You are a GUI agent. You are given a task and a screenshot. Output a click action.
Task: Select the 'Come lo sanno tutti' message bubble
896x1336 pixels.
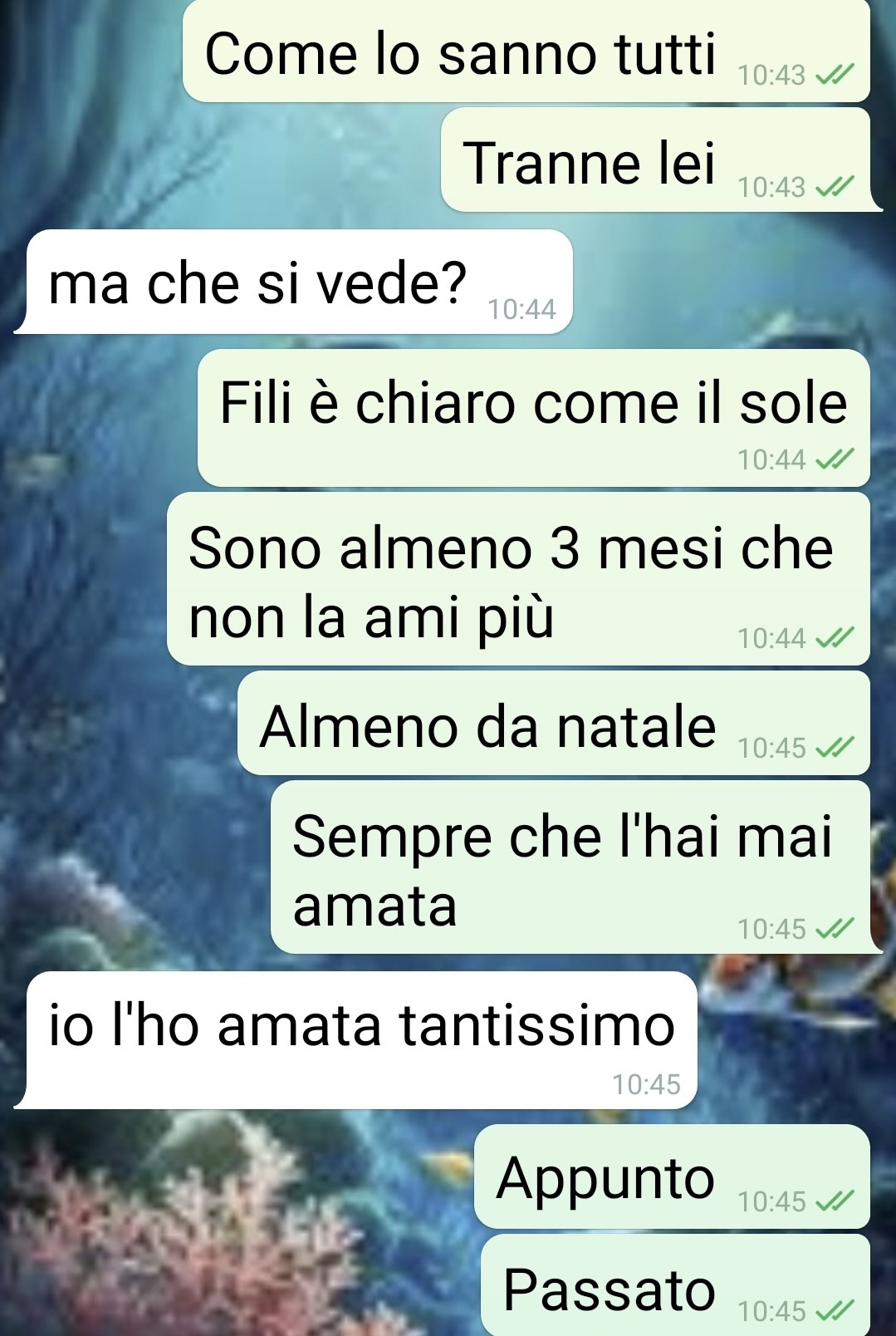tap(526, 51)
